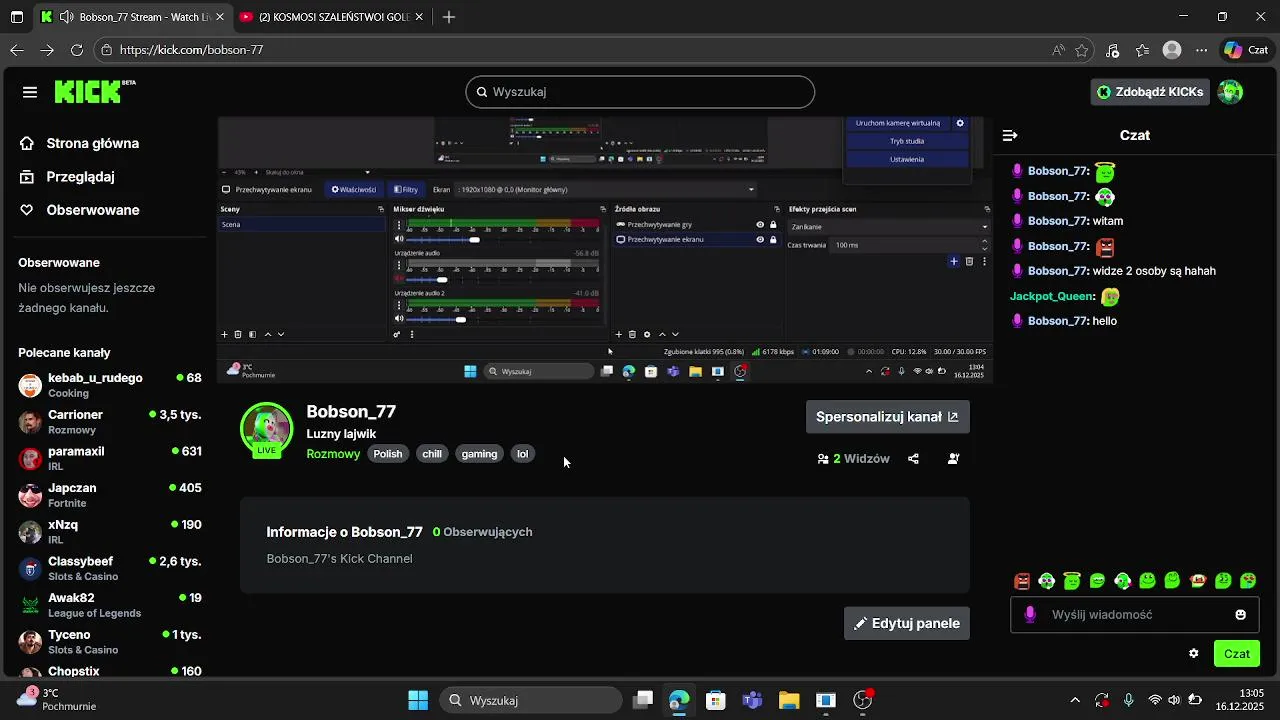The width and height of the screenshot is (1280, 720).
Task: Click the share stream icon
Action: tap(913, 459)
